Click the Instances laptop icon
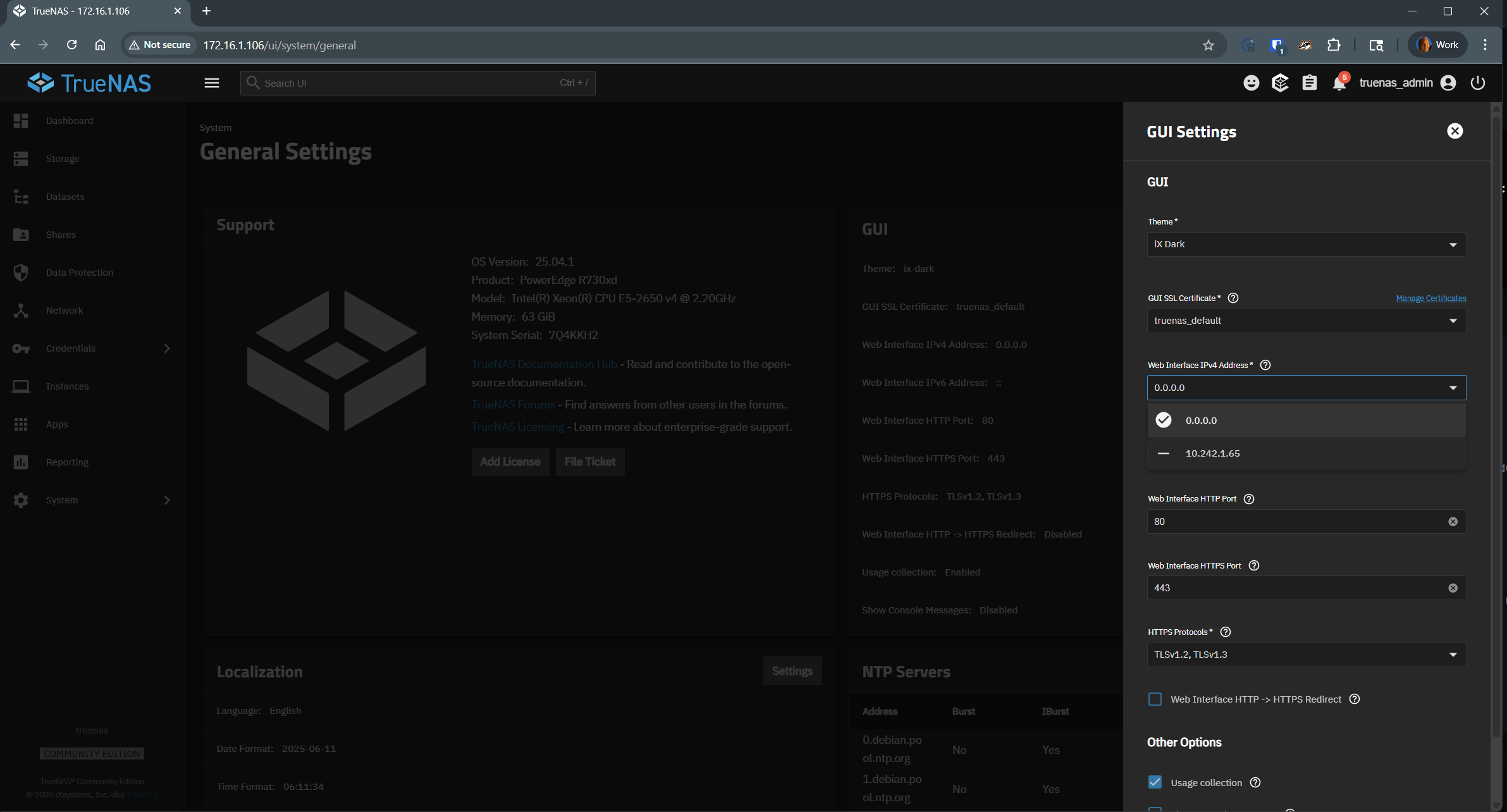1507x812 pixels. point(21,386)
